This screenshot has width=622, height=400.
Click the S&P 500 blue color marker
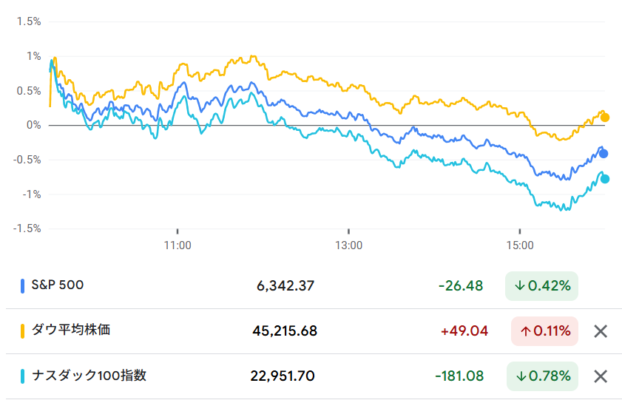(23, 286)
